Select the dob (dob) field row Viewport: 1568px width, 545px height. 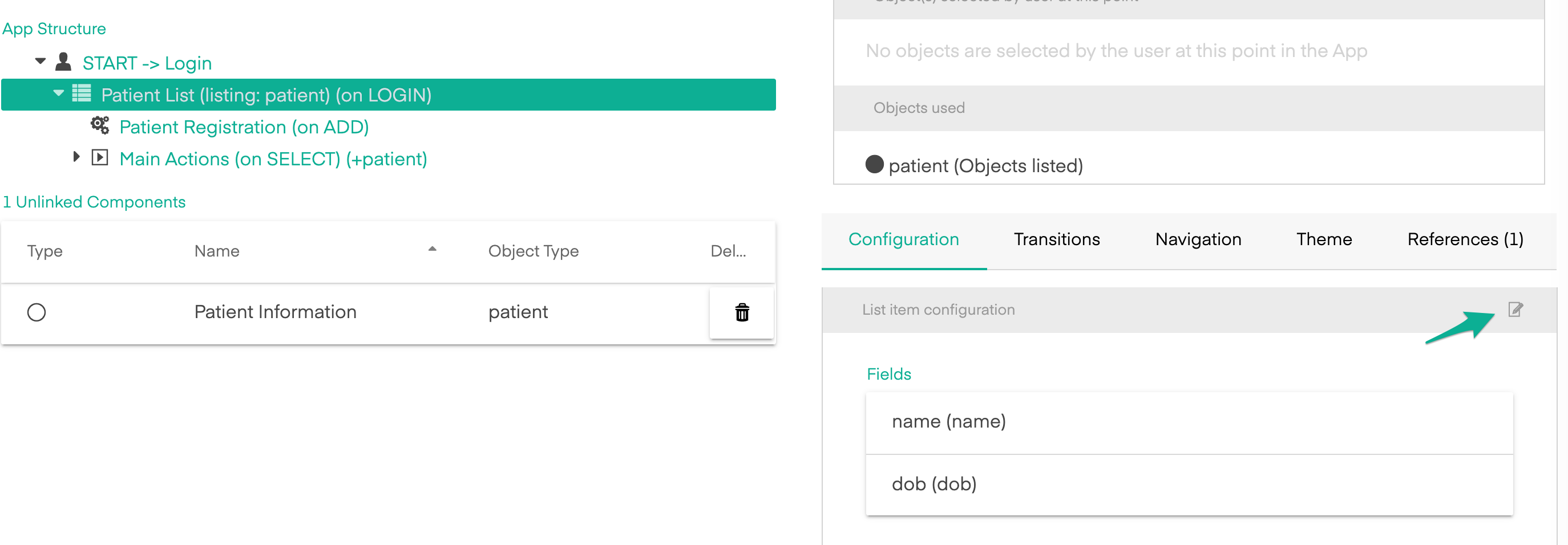[x=1189, y=484]
